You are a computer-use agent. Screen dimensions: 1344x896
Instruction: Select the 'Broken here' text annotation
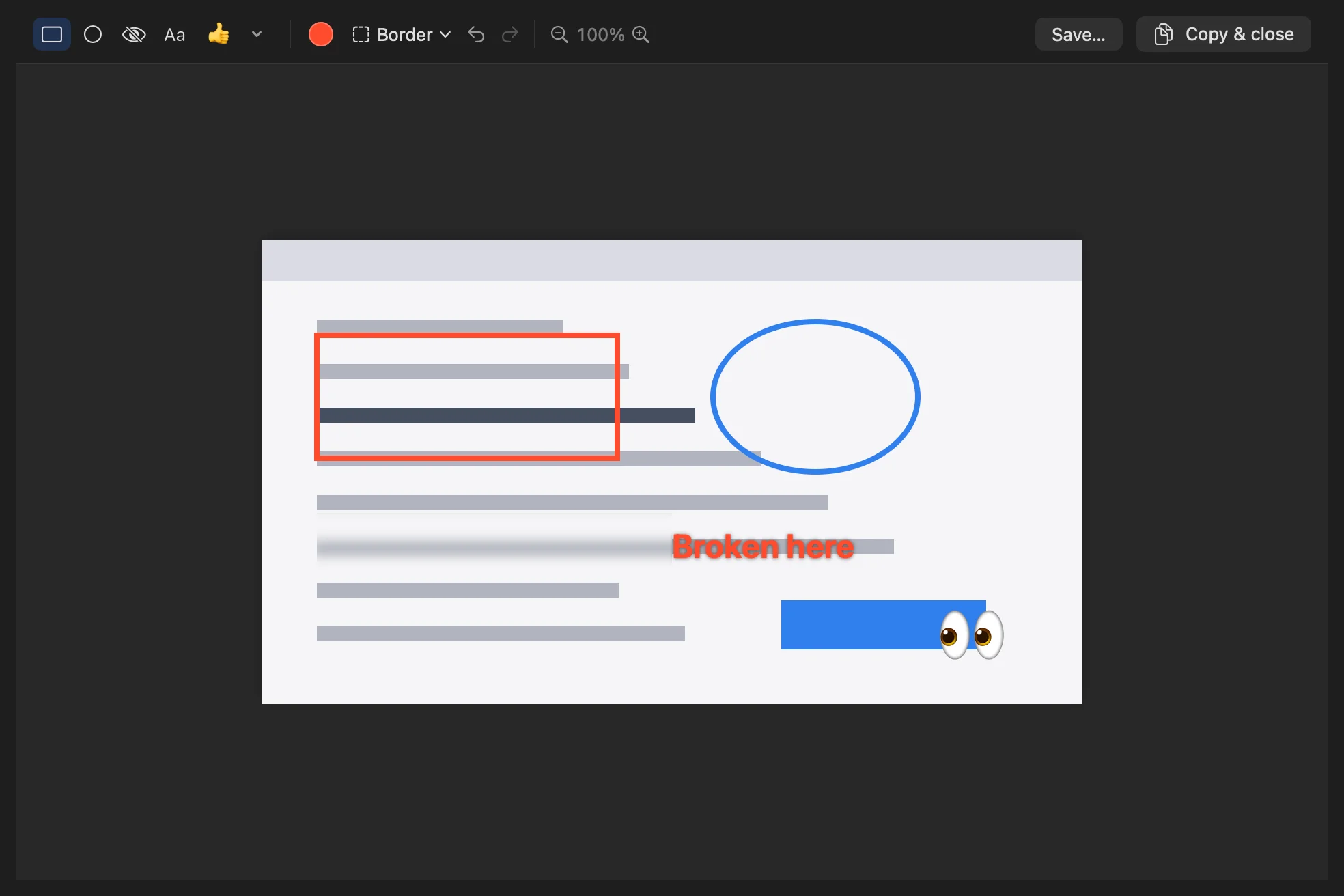(763, 546)
